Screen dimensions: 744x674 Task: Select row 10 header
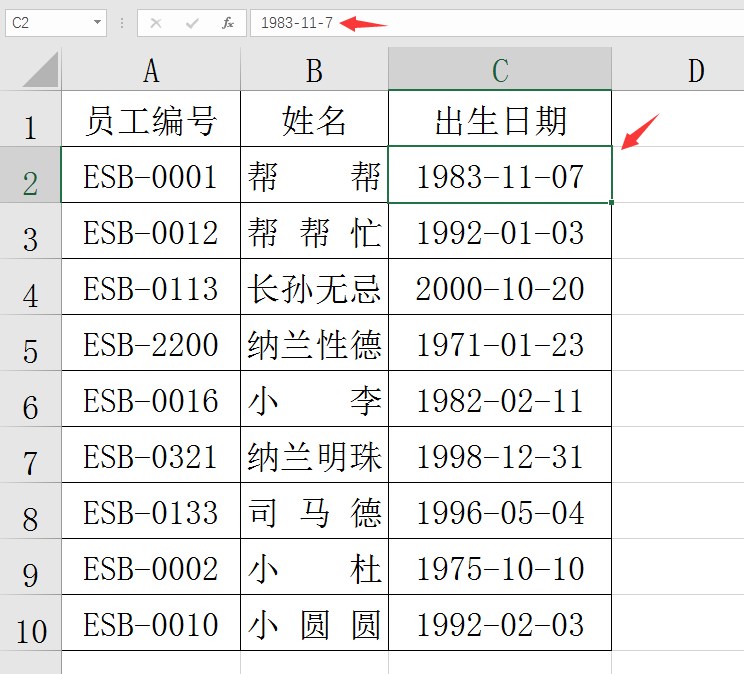pyautogui.click(x=30, y=631)
